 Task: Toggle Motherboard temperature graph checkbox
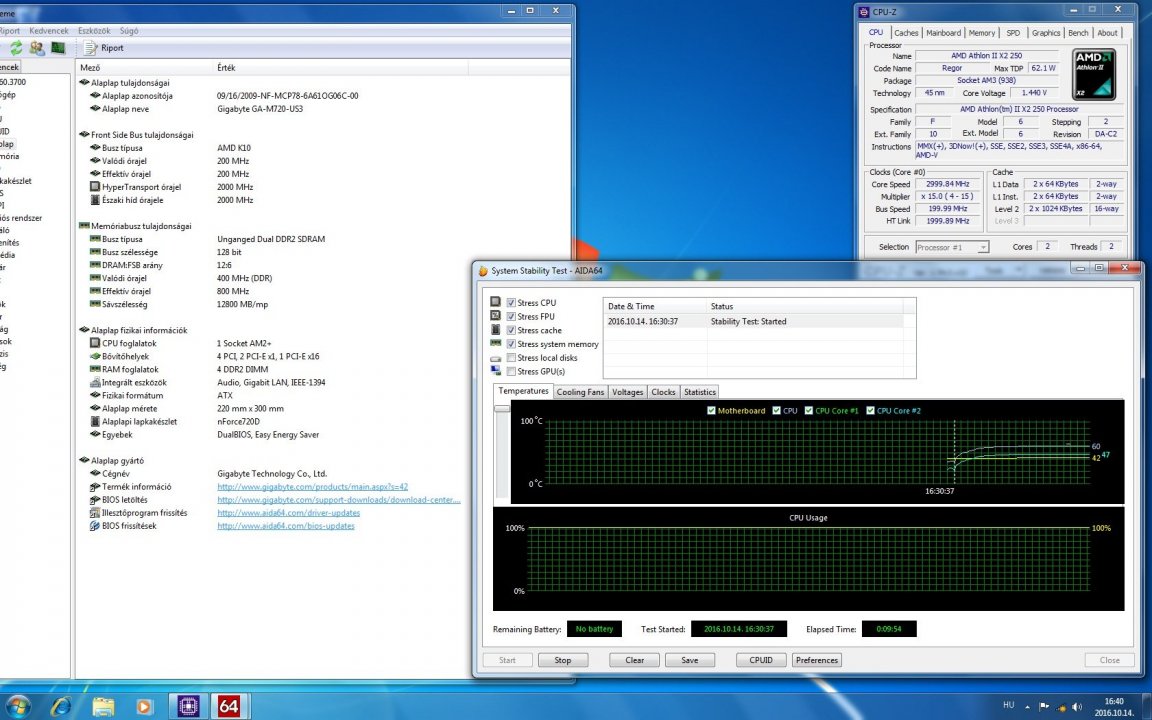click(x=711, y=411)
